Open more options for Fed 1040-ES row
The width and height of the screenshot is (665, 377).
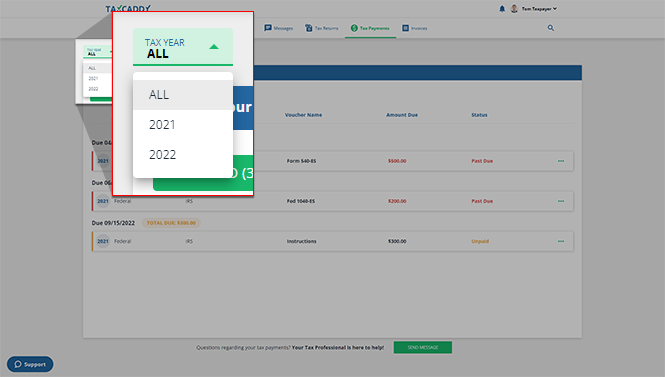coord(561,201)
